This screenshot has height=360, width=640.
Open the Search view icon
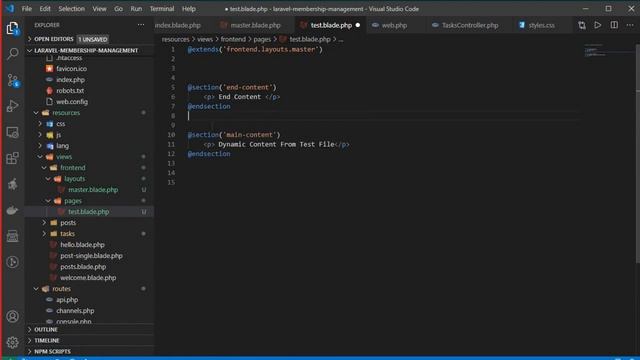tap(12, 54)
